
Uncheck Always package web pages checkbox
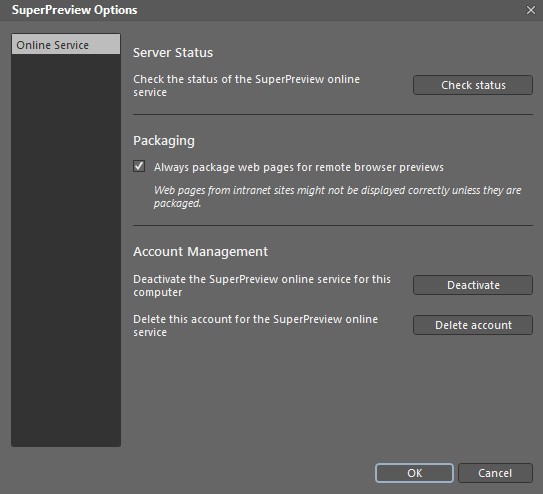[139, 166]
